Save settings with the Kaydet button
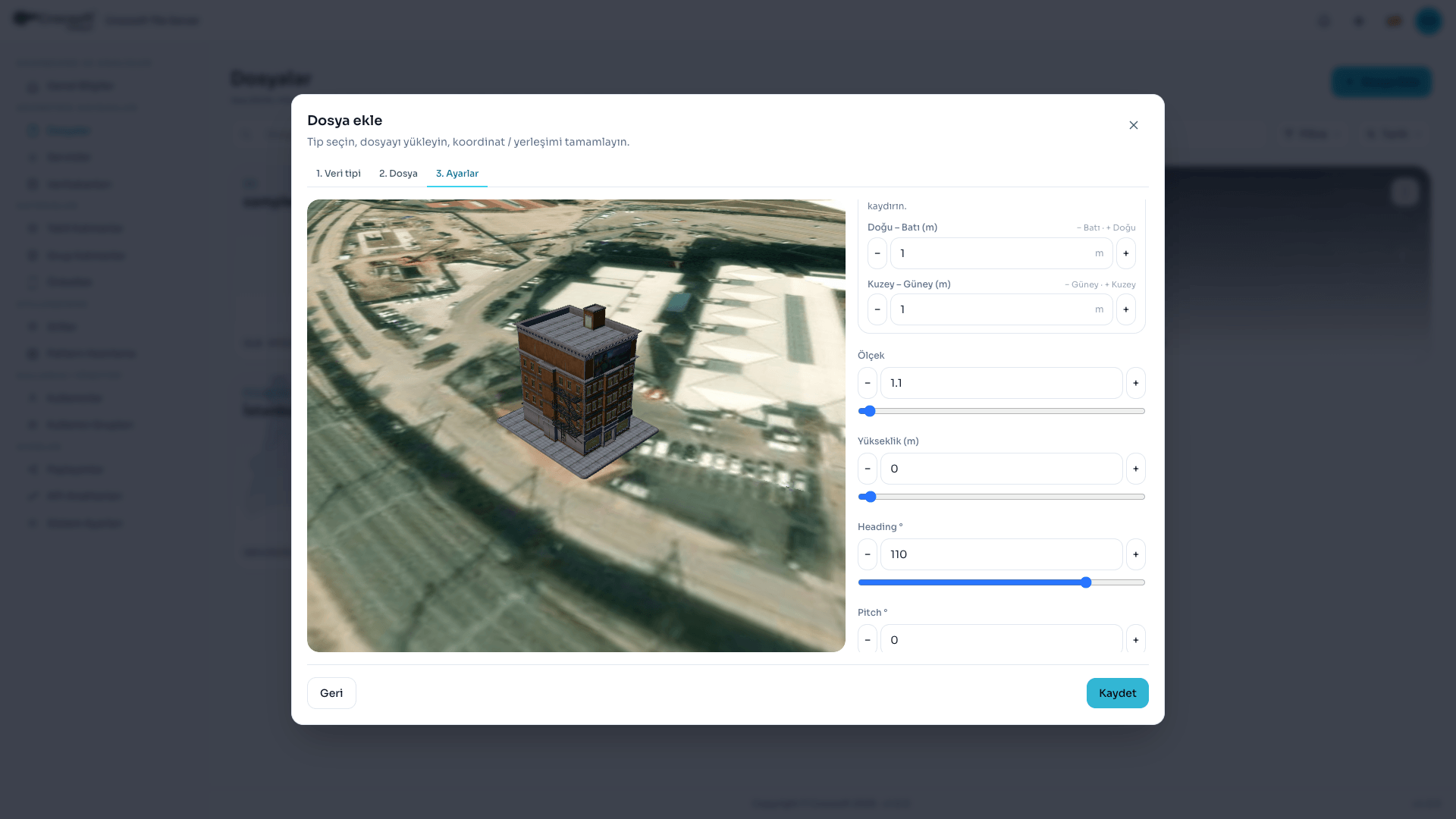This screenshot has height=819, width=1456. [x=1118, y=693]
